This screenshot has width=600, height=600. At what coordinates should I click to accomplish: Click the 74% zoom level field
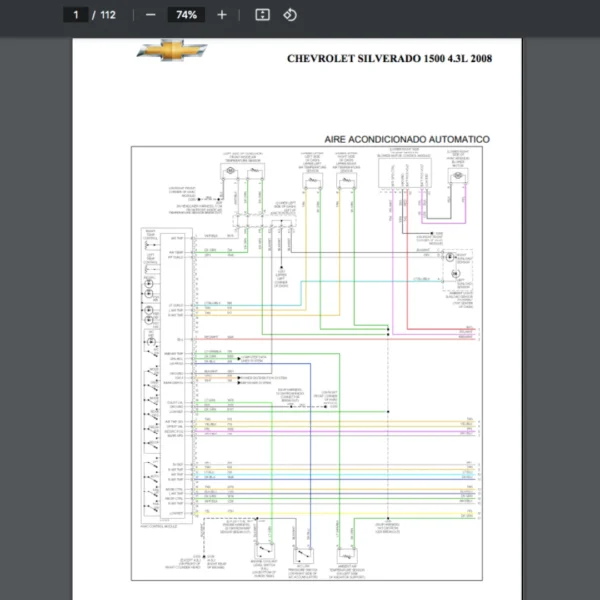pyautogui.click(x=186, y=15)
